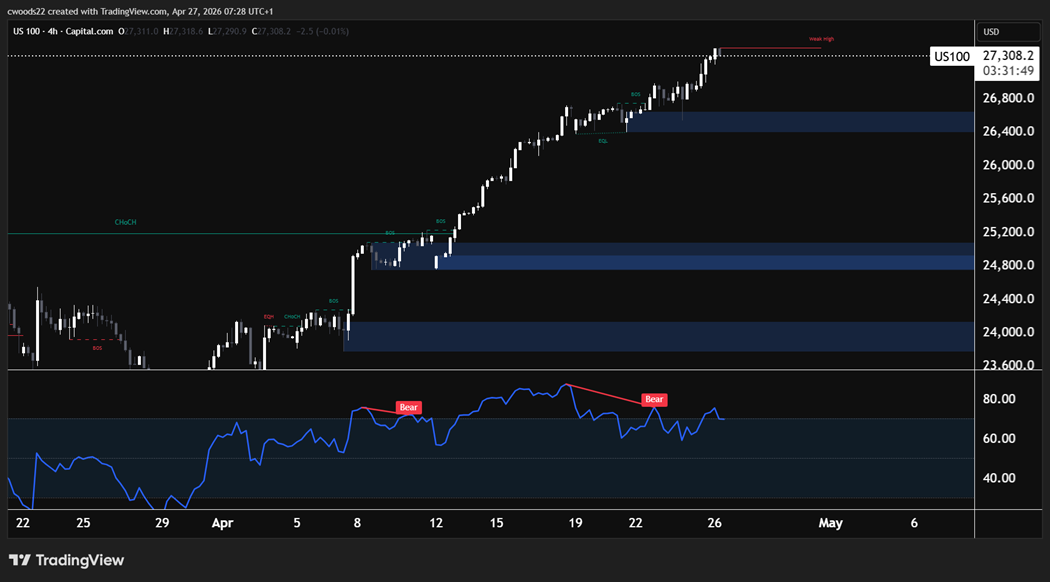
Task: Click the green EQL label under the candles
Action: pos(603,140)
